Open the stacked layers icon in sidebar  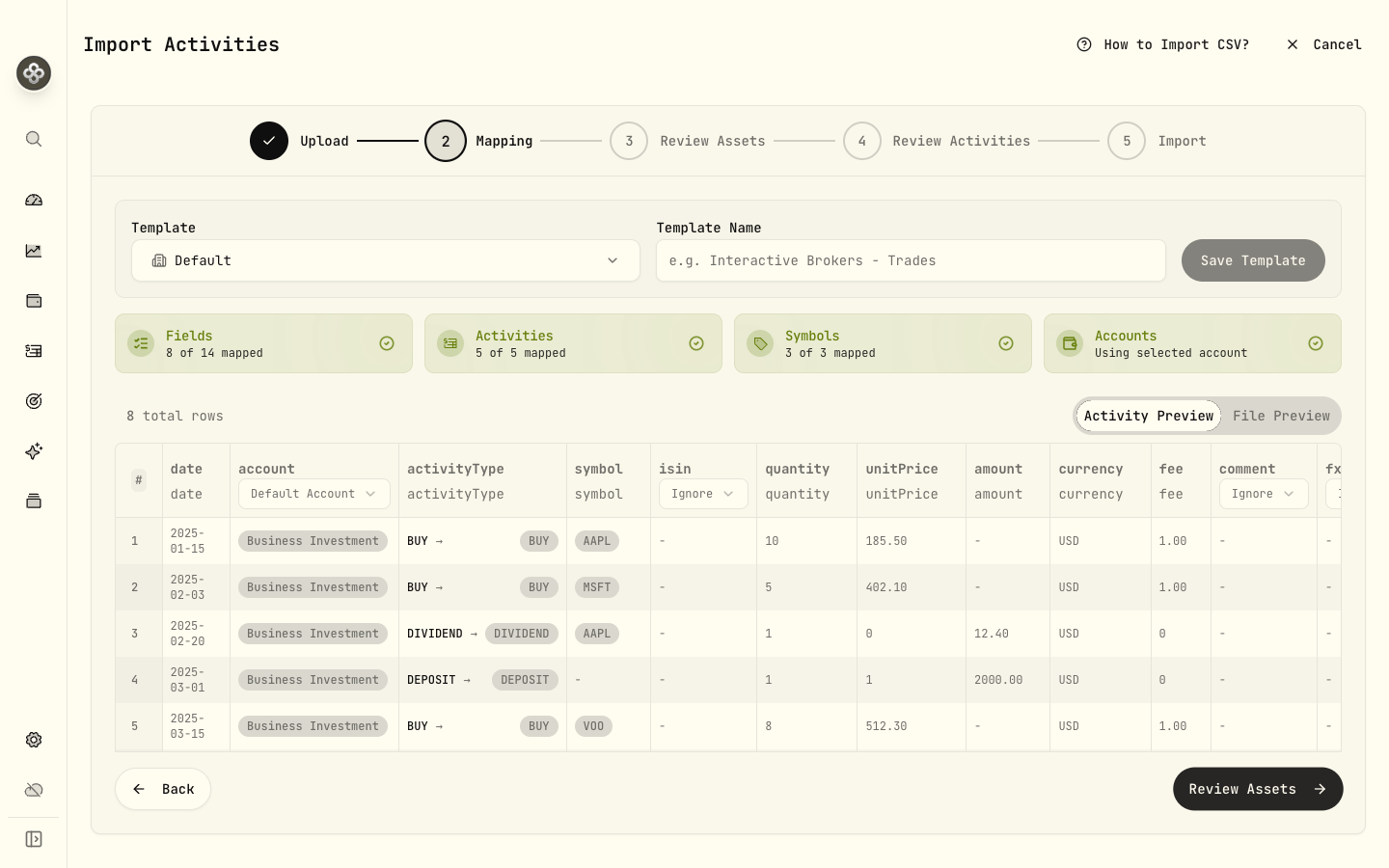click(34, 501)
